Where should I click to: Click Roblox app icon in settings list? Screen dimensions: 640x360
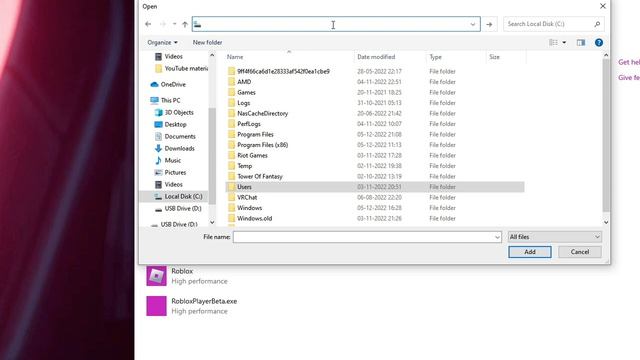(x=156, y=276)
